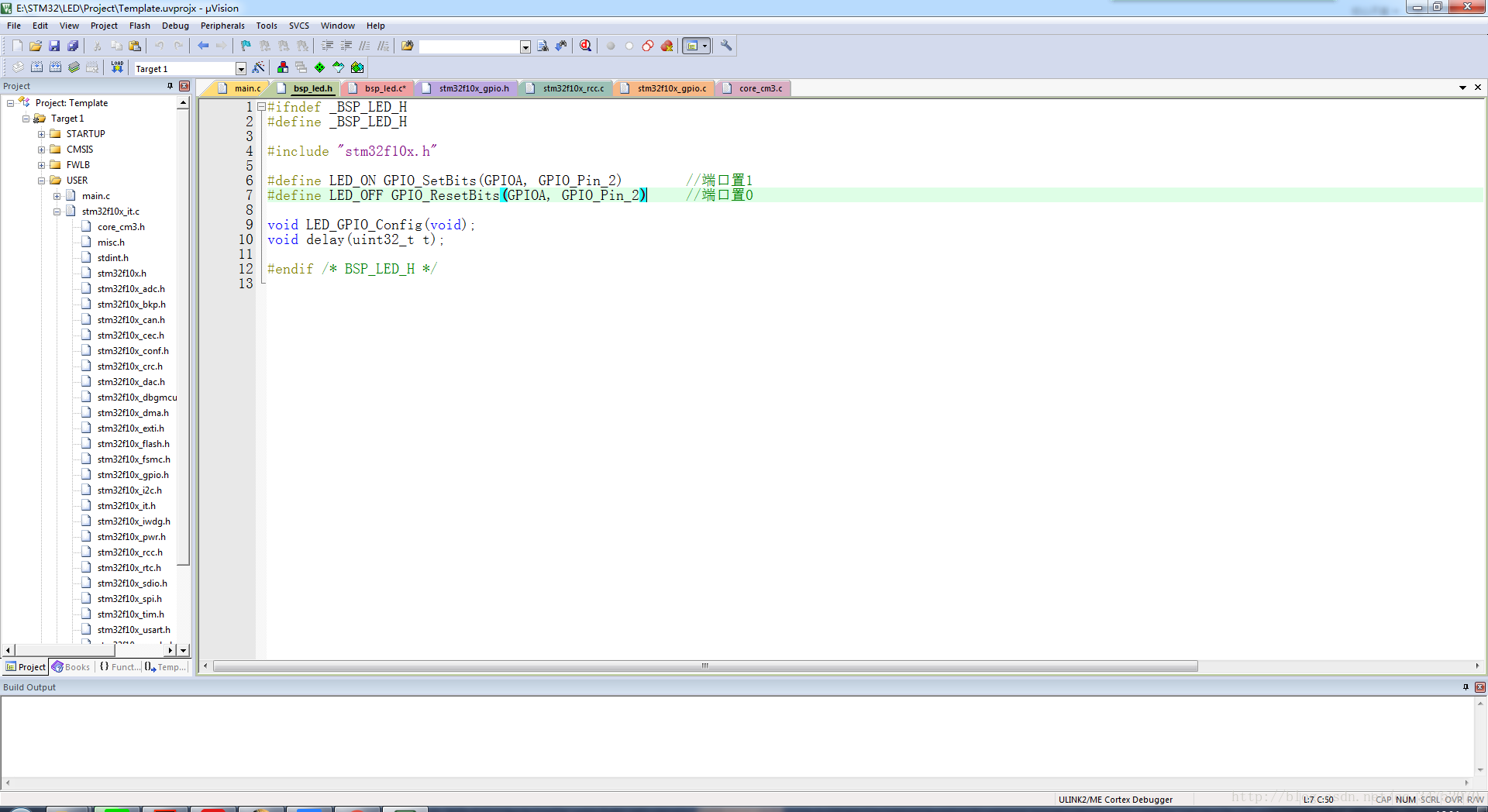The width and height of the screenshot is (1488, 812).
Task: Switch to the stm32f10x_rcc.c tab
Action: 567,88
